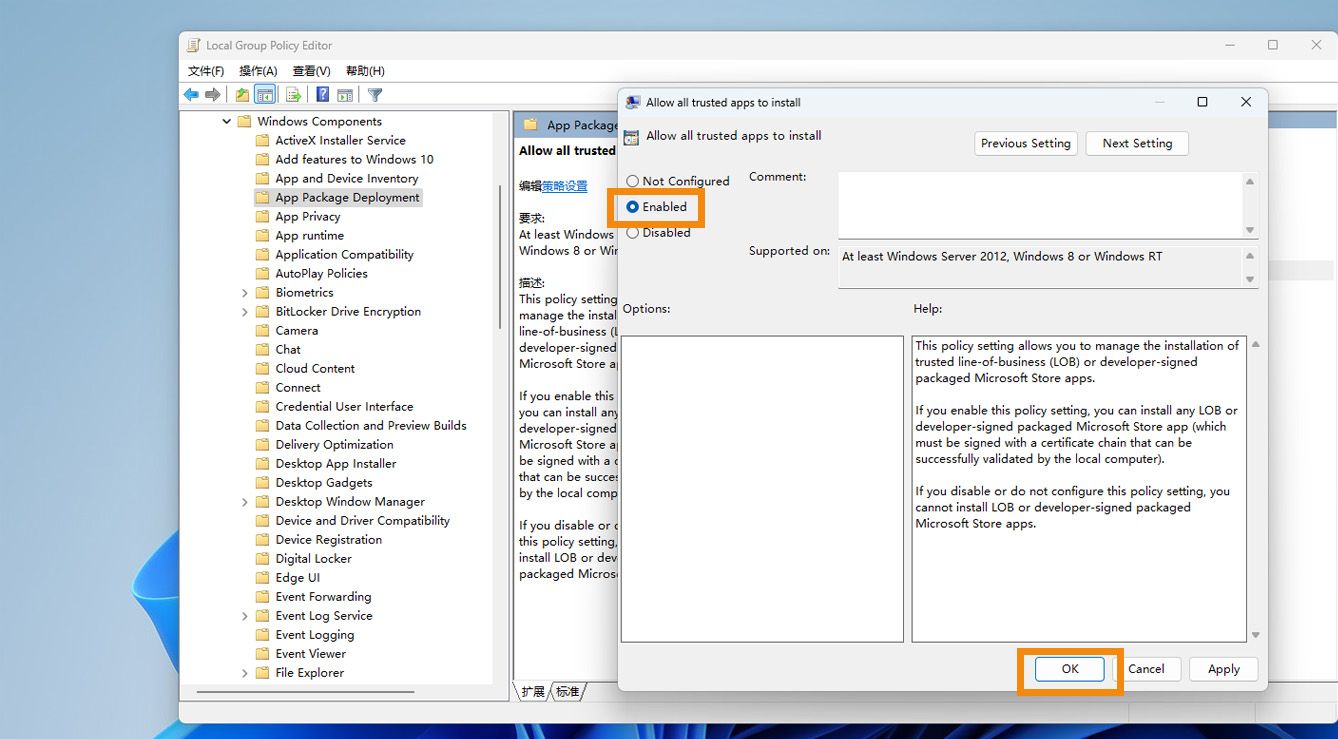Image resolution: width=1338 pixels, height=739 pixels.
Task: Select Data Collection and Preview Builds
Action: [371, 425]
